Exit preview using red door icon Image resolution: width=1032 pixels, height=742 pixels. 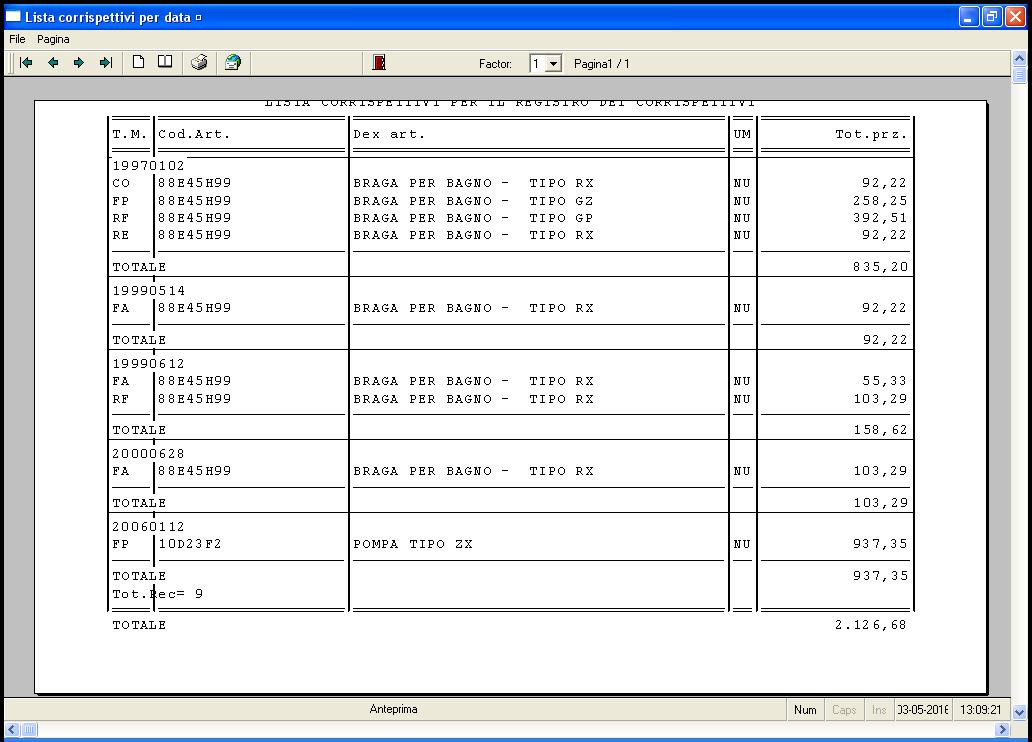click(379, 63)
